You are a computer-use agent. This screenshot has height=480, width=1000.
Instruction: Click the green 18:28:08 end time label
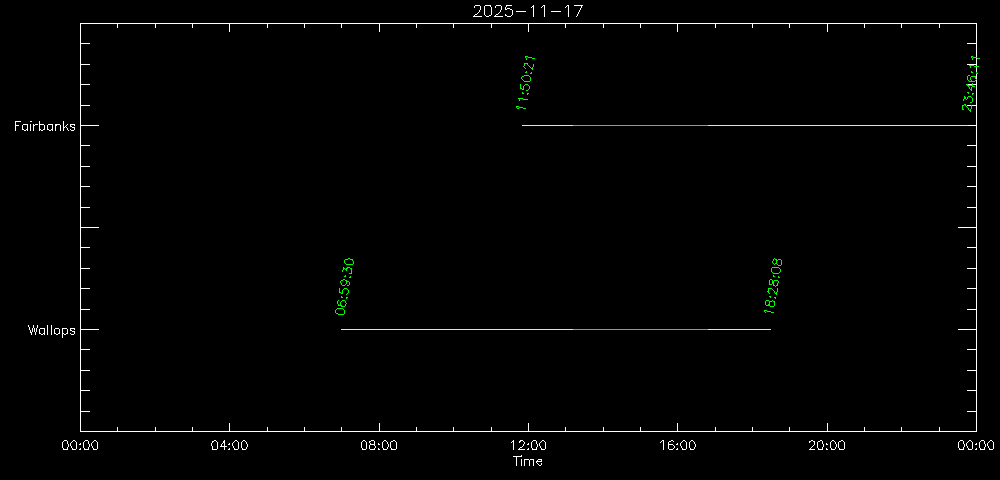tap(773, 286)
